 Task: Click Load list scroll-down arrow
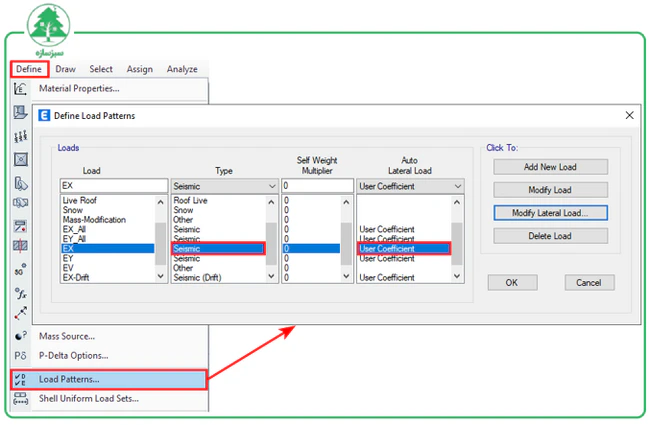[161, 276]
